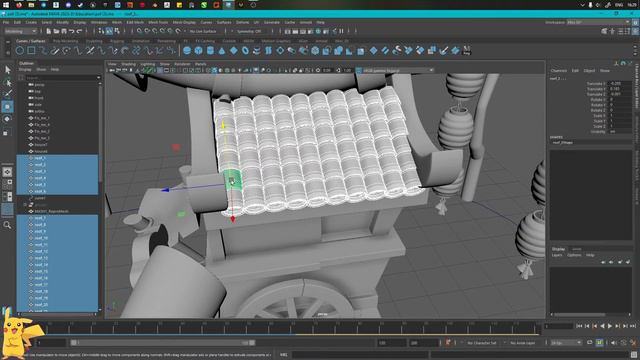Activate the Paint Selection tool
Viewport: 640px width, 360px height.
pos(8,94)
